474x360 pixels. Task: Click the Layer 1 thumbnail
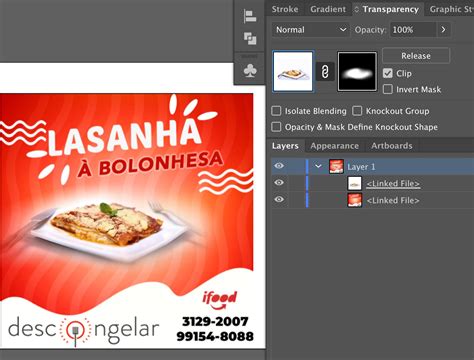point(336,166)
